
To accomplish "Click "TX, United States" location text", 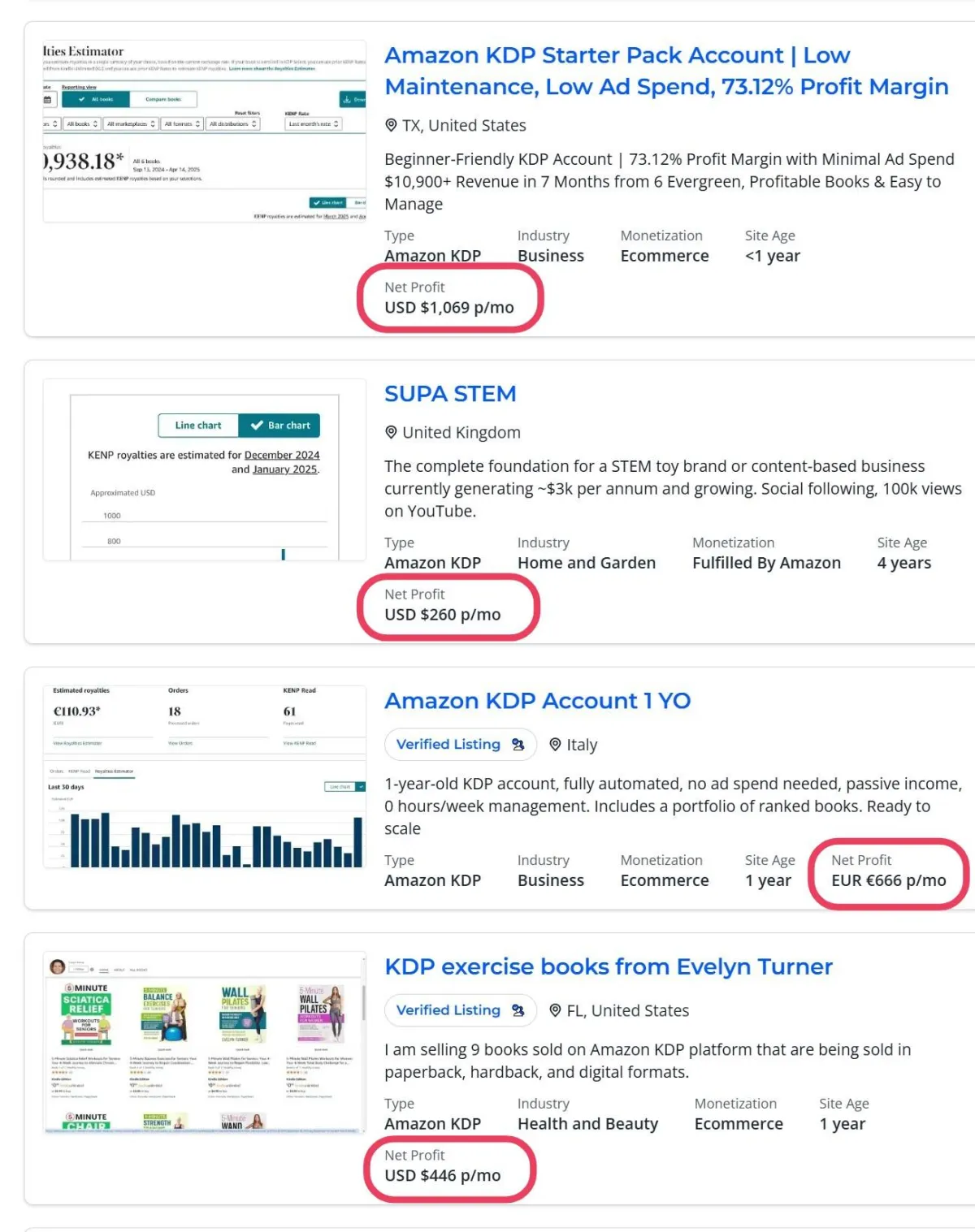I will pyautogui.click(x=464, y=125).
